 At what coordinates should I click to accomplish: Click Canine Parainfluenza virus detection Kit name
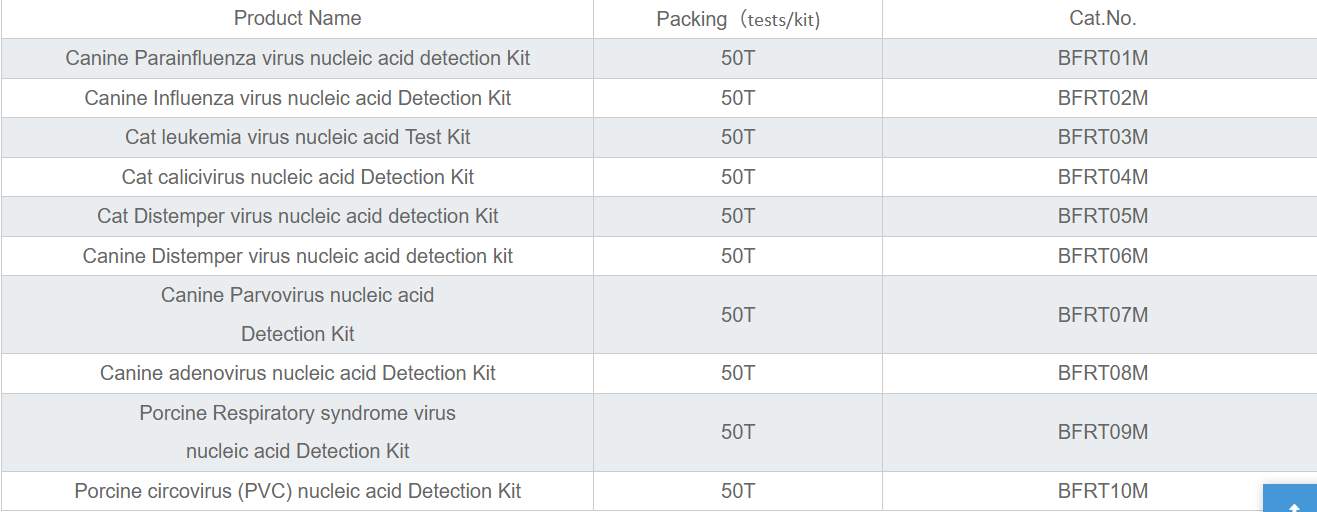click(x=298, y=58)
